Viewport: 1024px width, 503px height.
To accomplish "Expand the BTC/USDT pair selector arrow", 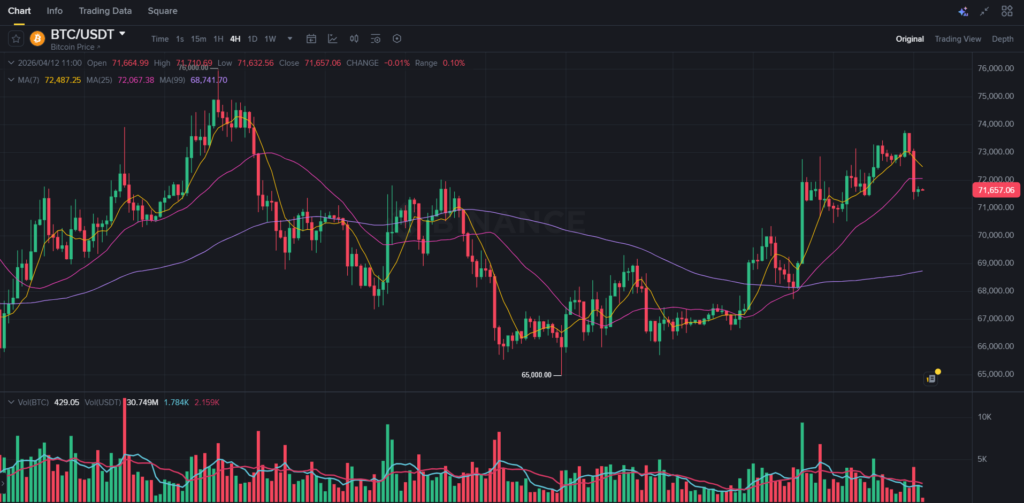I will pos(122,34).
